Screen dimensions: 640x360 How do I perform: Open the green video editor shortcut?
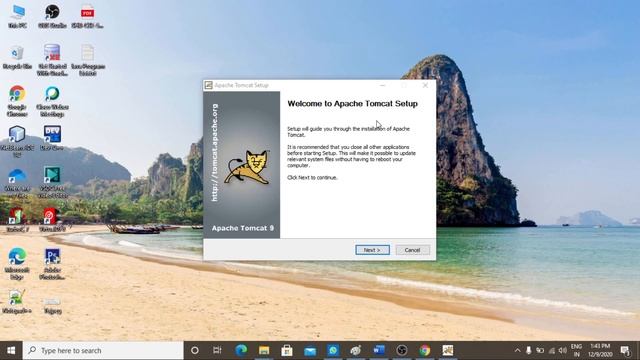52,182
